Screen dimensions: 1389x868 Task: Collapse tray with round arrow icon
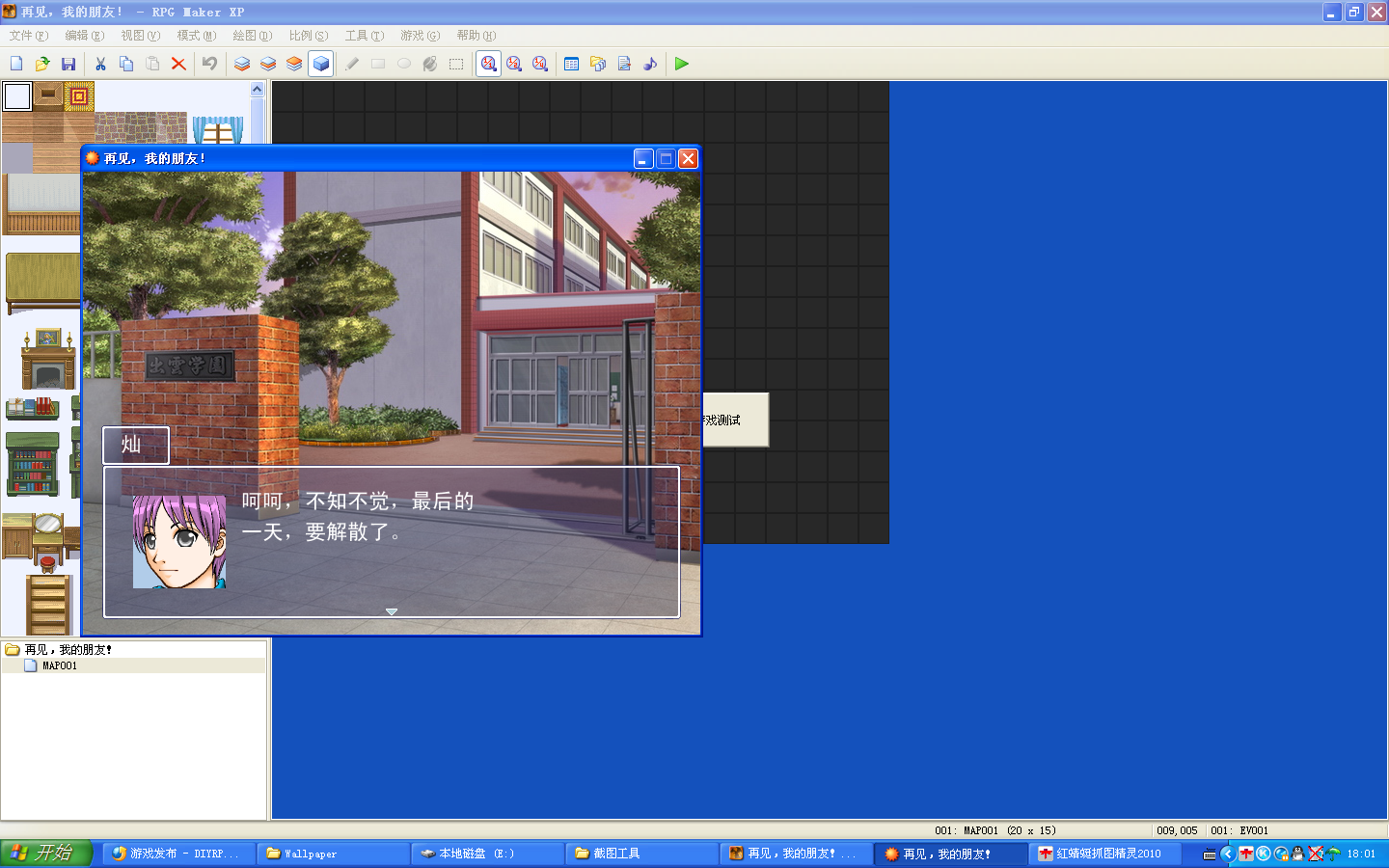[x=1228, y=854]
